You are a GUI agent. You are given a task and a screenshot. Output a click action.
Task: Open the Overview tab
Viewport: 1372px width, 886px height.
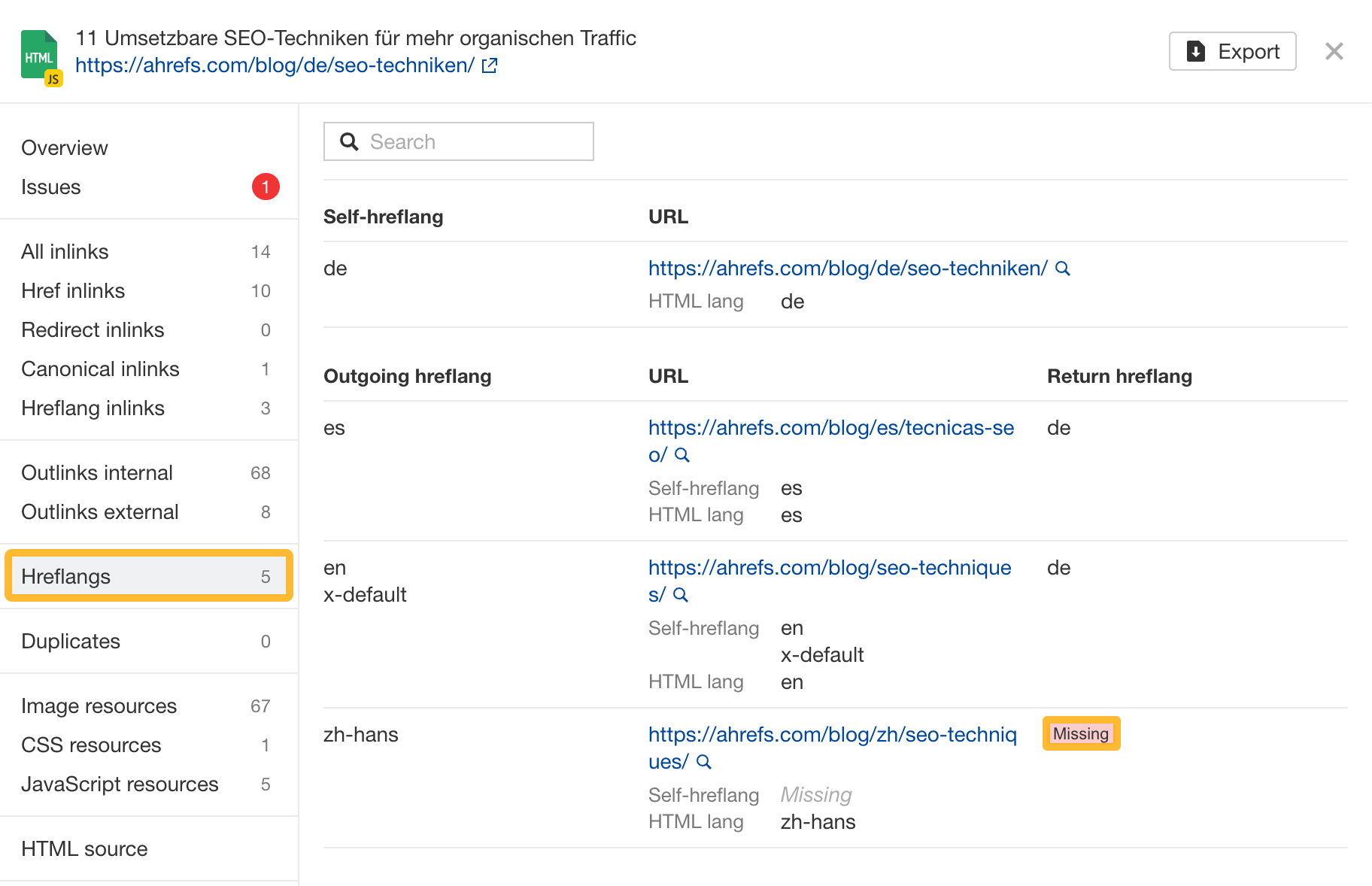[x=64, y=147]
